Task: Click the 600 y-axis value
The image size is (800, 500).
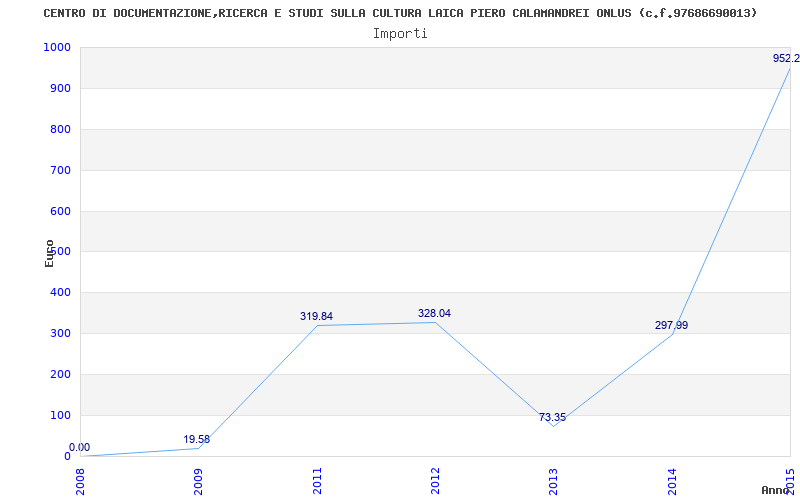Action: (x=60, y=211)
